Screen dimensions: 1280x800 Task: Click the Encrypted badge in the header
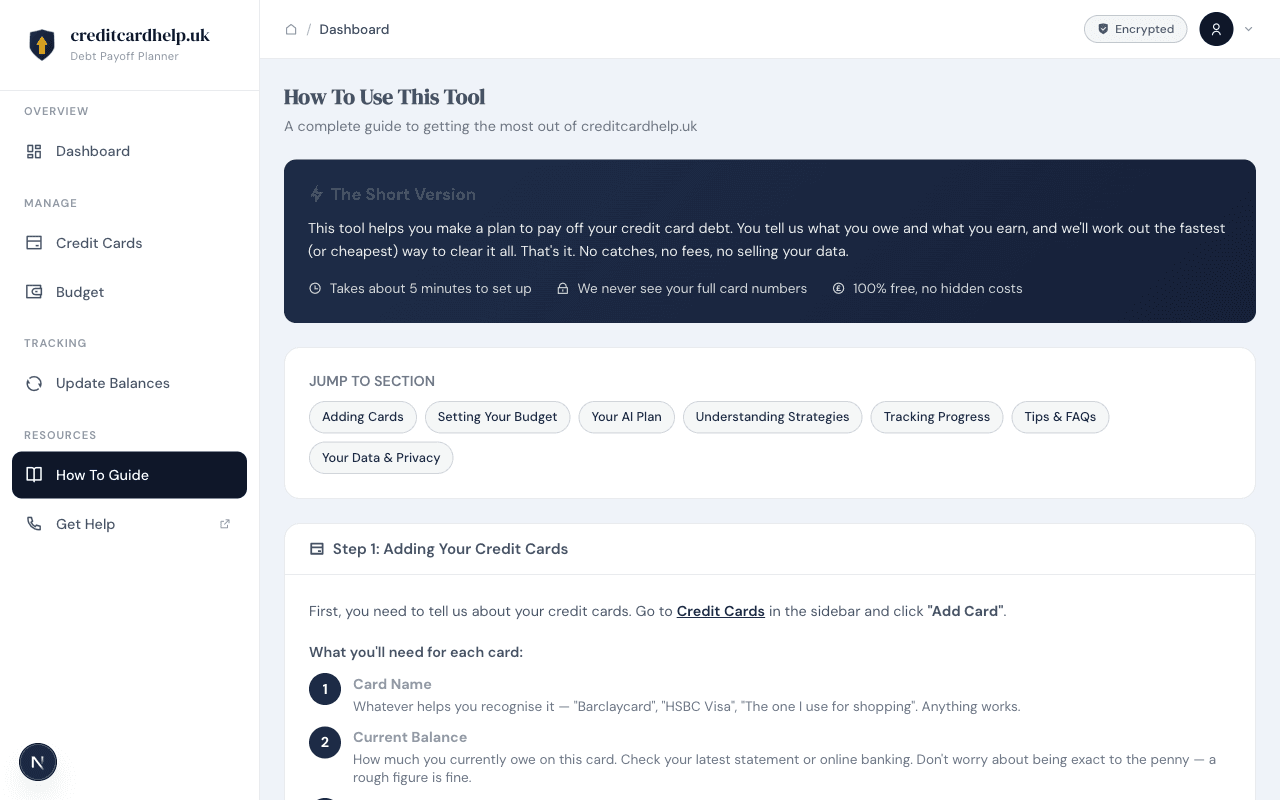coord(1135,29)
